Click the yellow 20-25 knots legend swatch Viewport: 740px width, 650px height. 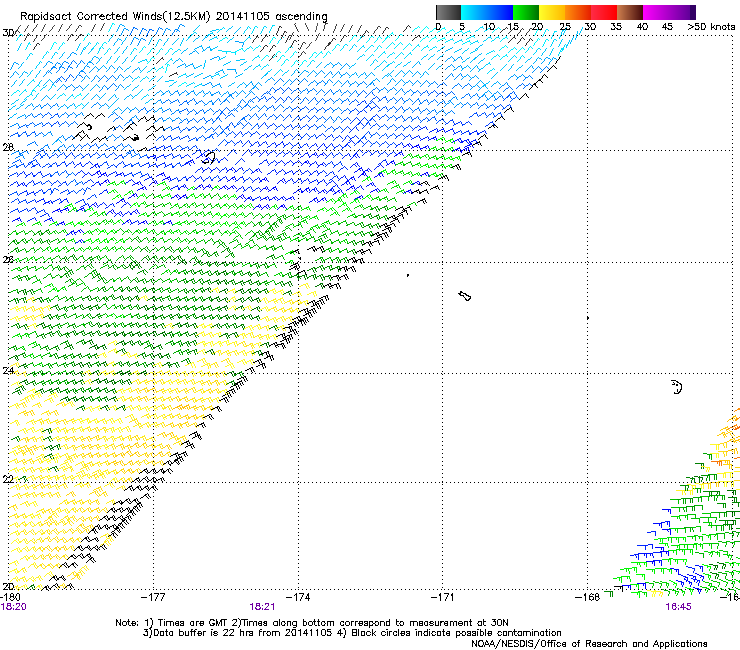(x=552, y=12)
